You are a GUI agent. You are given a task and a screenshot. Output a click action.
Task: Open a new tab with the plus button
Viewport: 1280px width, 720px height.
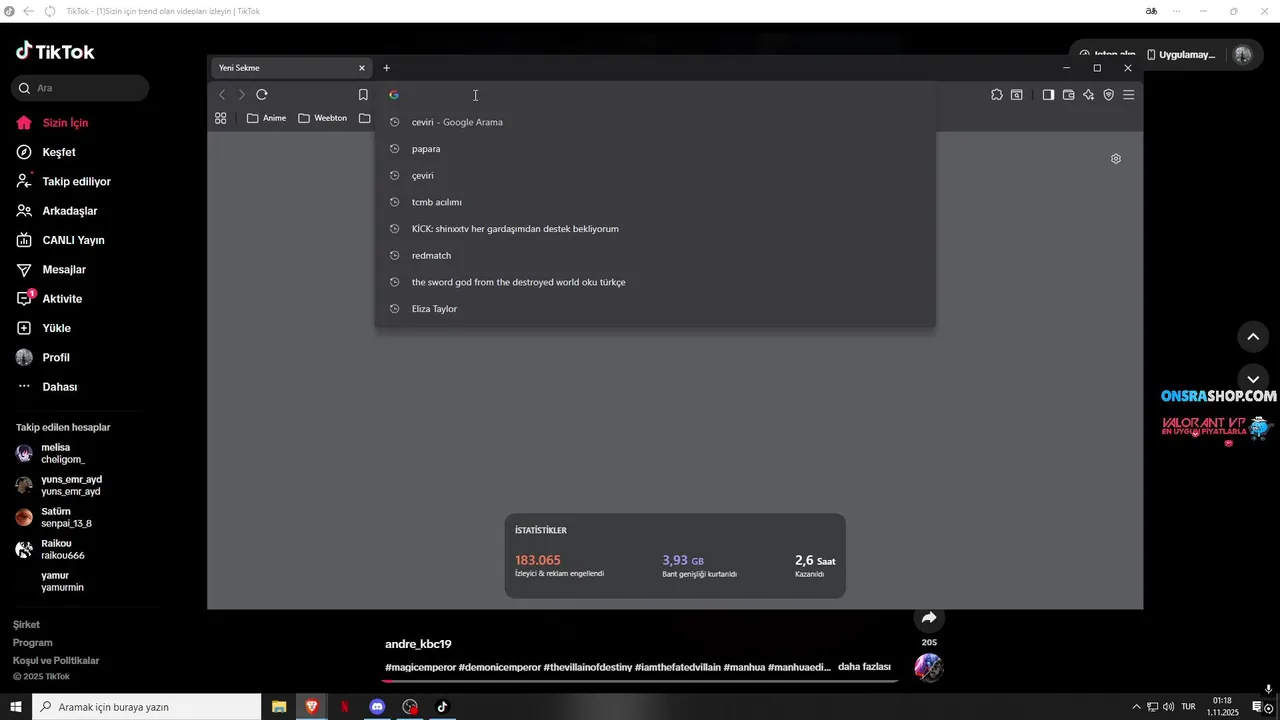pyautogui.click(x=387, y=68)
